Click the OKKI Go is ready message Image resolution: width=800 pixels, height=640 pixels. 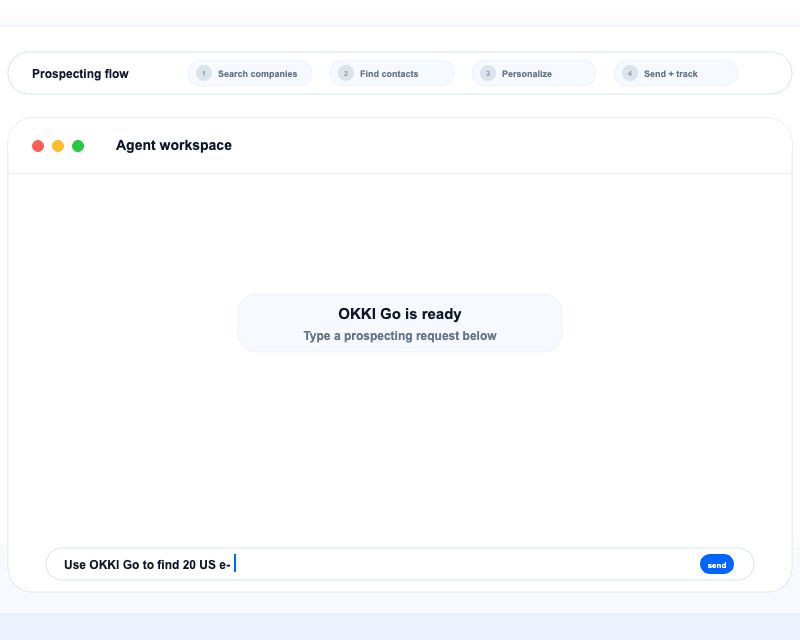pos(399,314)
